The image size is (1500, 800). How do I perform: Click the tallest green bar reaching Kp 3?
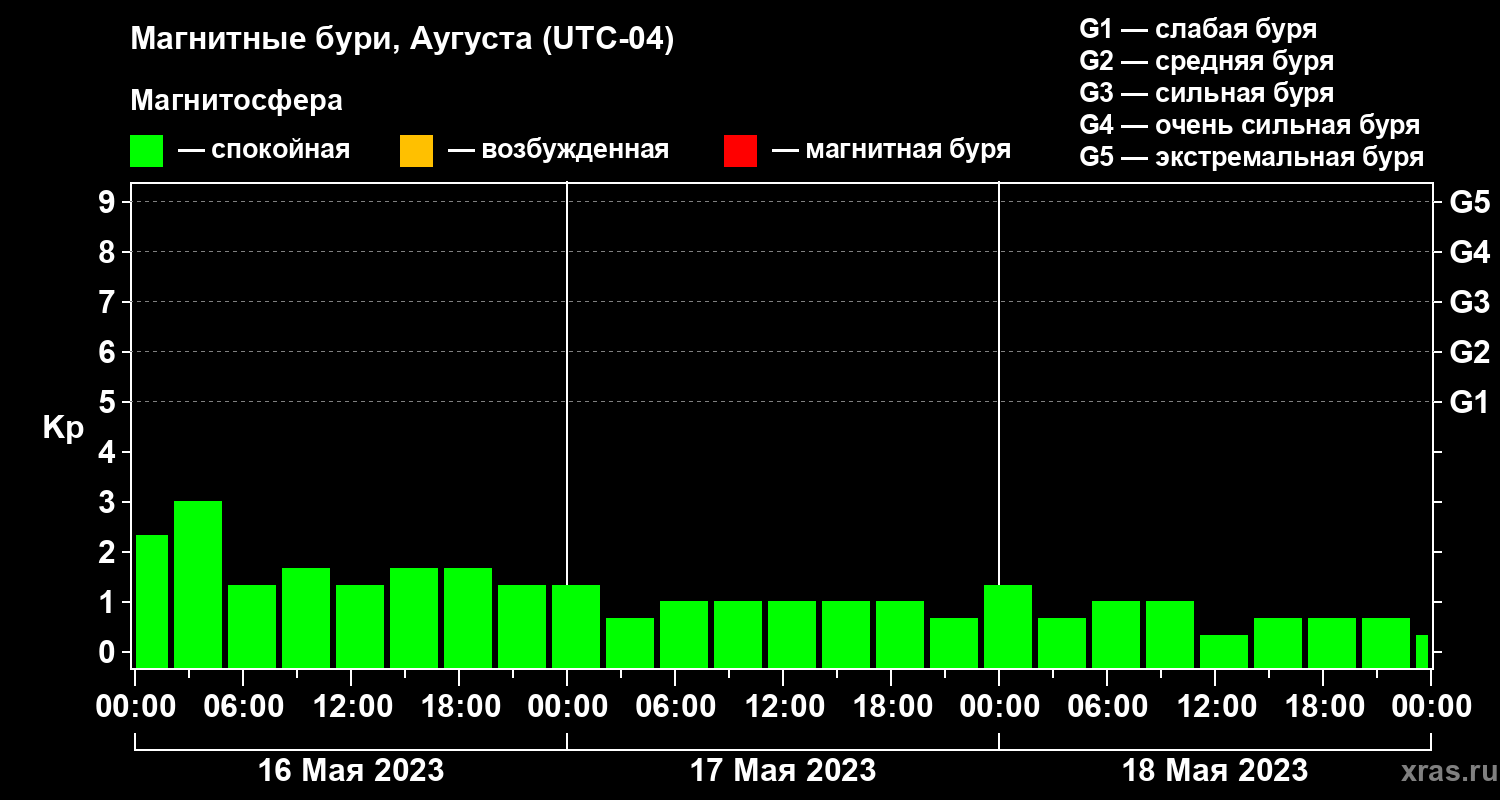198,584
